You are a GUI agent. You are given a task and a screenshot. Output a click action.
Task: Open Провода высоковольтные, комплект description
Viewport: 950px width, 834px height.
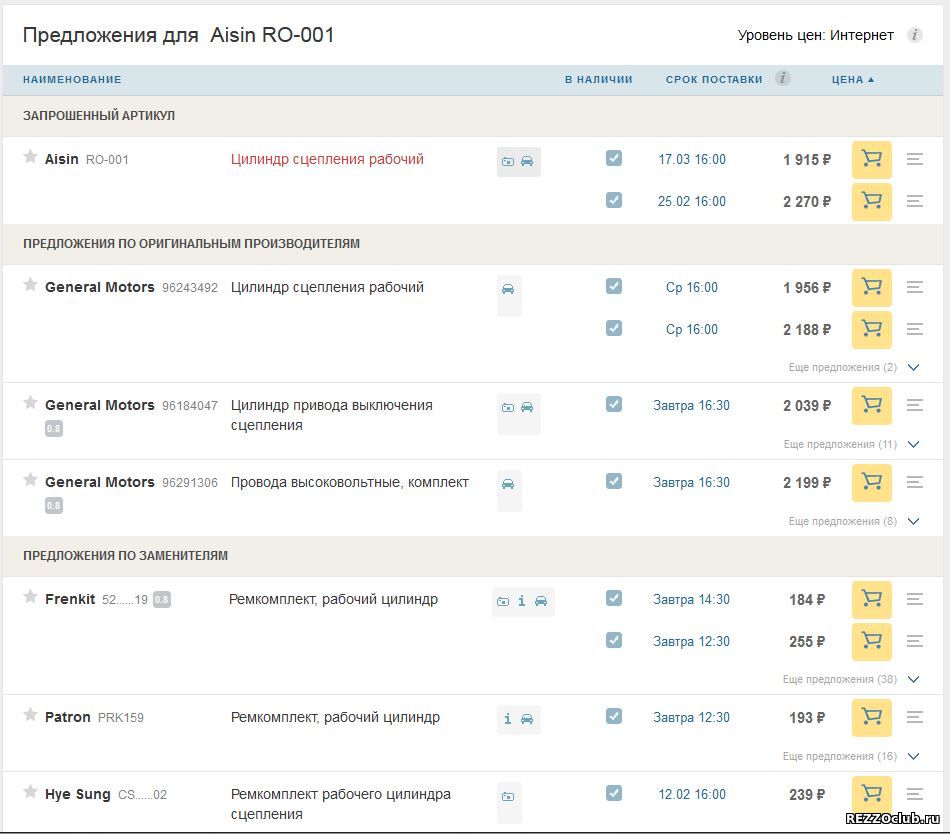pyautogui.click(x=350, y=482)
